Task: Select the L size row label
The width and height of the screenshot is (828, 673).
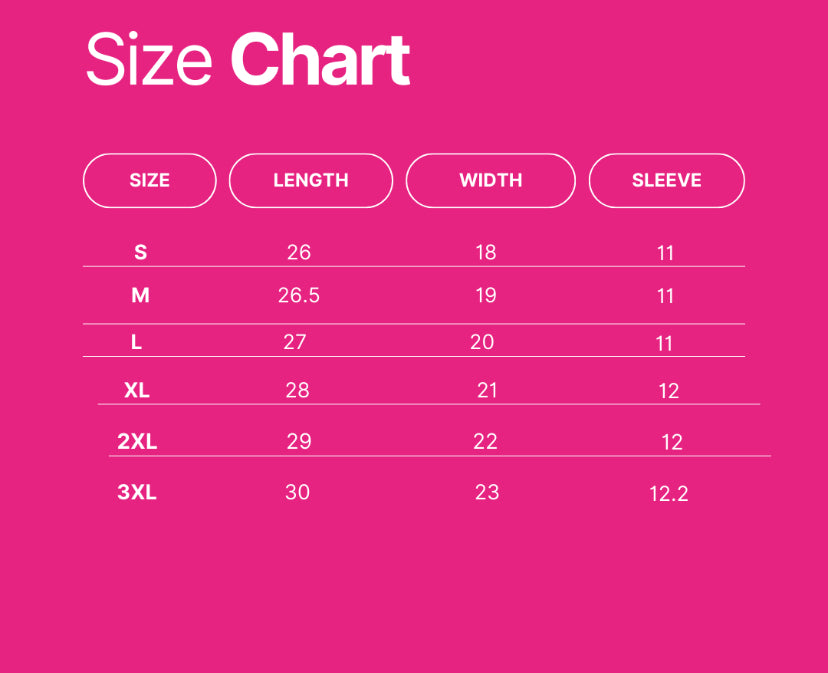Action: [137, 342]
